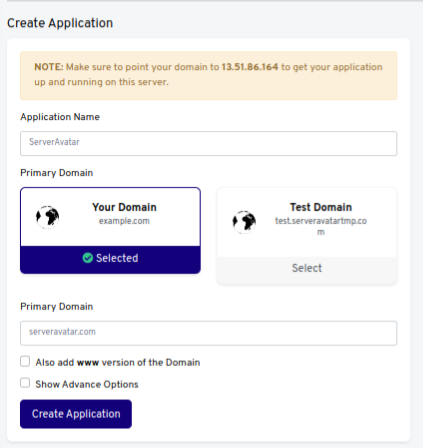Click the green checkmark icon beside Selected
This screenshot has width=423, height=448.
click(x=88, y=258)
